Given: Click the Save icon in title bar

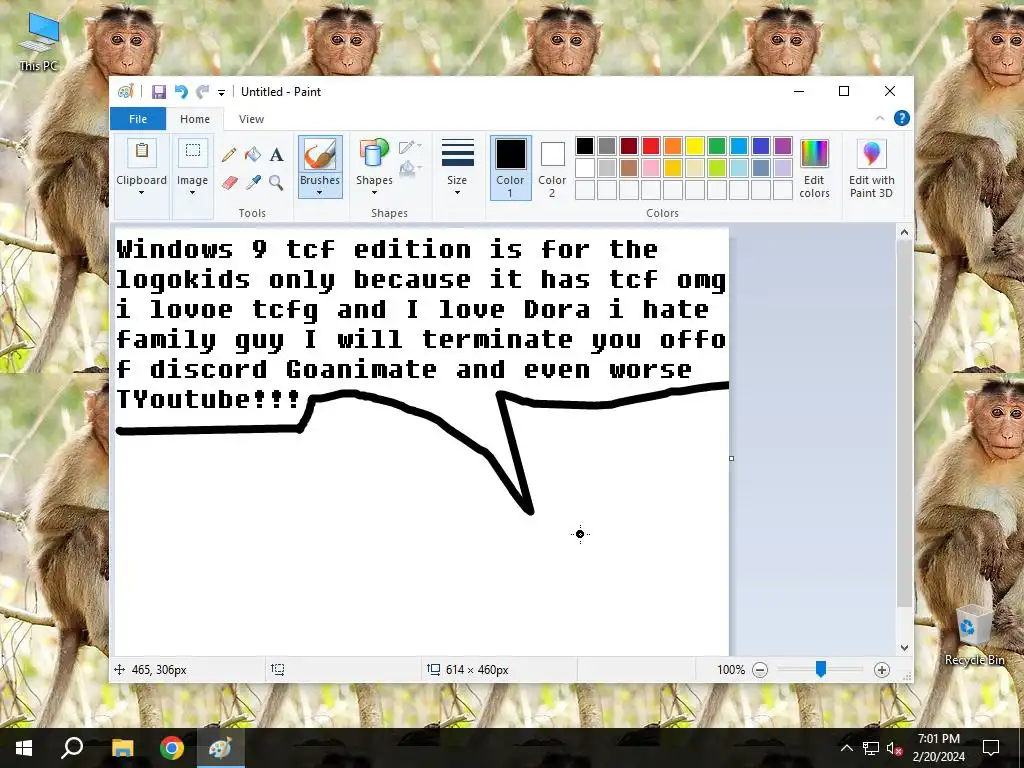Looking at the screenshot, I should coord(159,92).
